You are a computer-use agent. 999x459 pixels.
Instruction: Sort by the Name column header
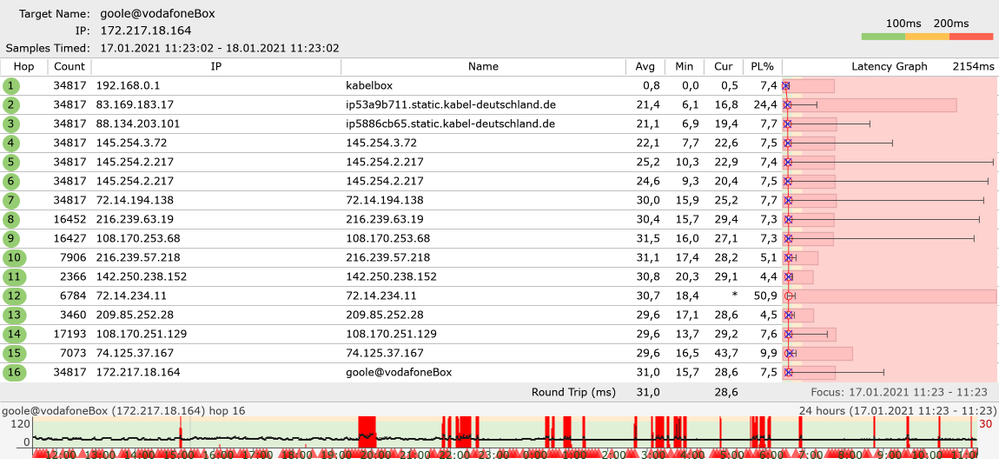click(483, 66)
